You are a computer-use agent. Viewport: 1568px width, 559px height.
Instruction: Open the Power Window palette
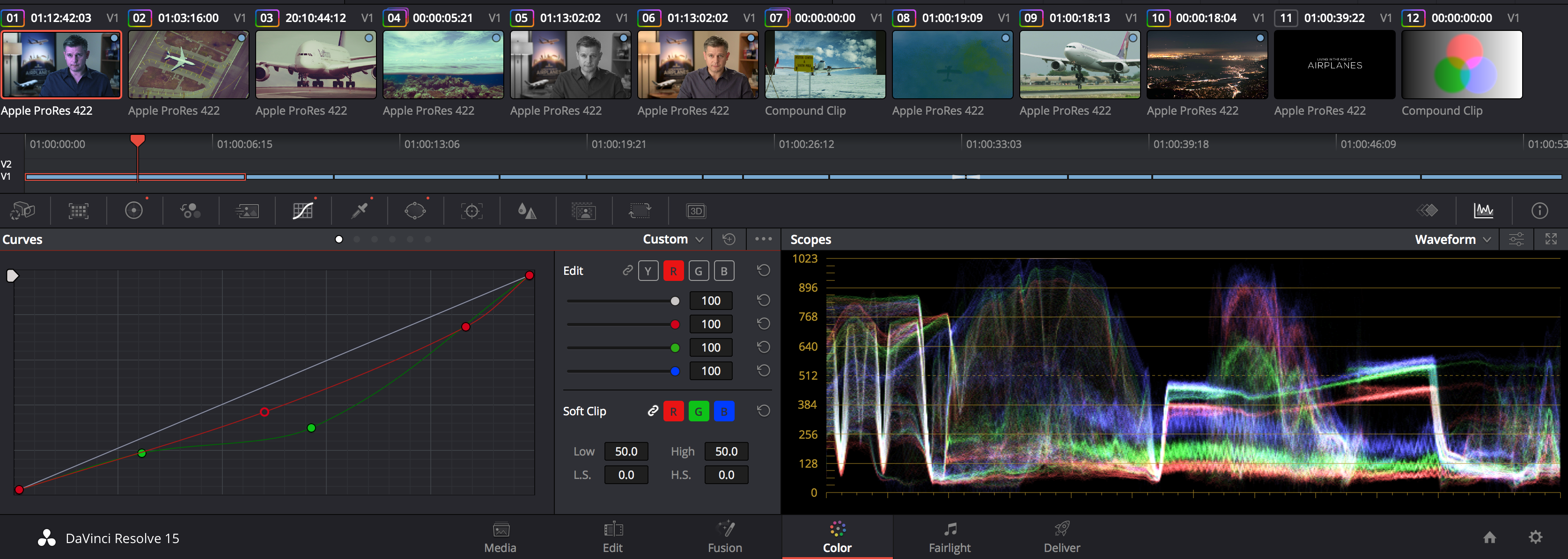tap(415, 211)
